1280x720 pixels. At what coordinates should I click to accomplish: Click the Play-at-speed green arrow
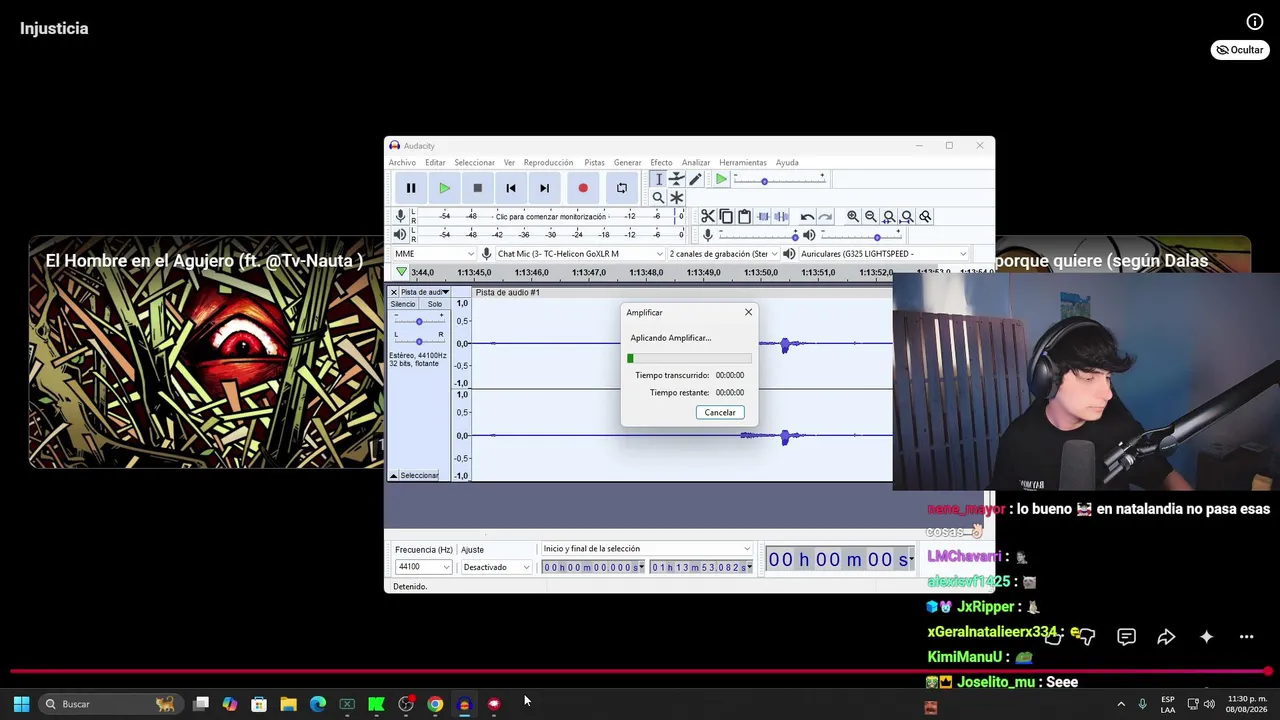point(721,180)
